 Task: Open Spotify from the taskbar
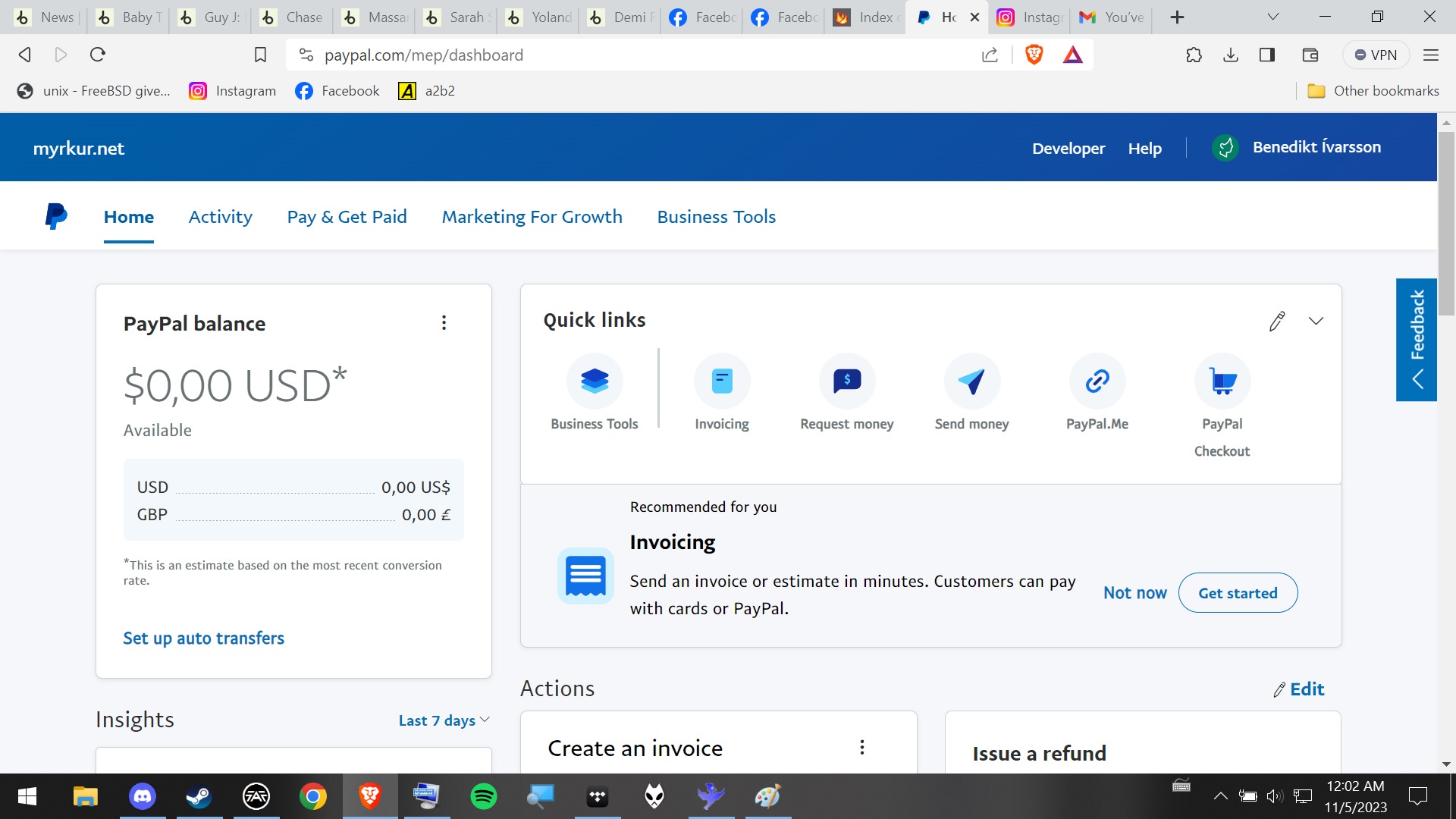pyautogui.click(x=484, y=796)
